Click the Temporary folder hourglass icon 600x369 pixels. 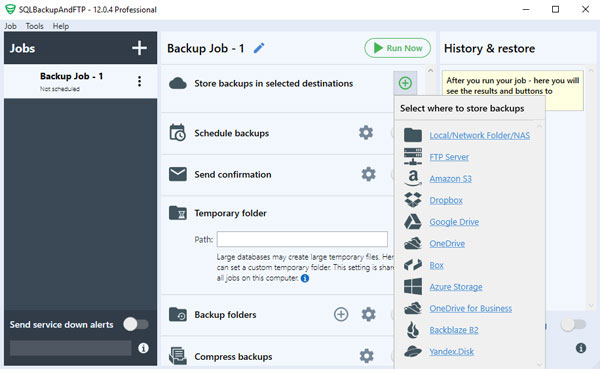(x=178, y=213)
